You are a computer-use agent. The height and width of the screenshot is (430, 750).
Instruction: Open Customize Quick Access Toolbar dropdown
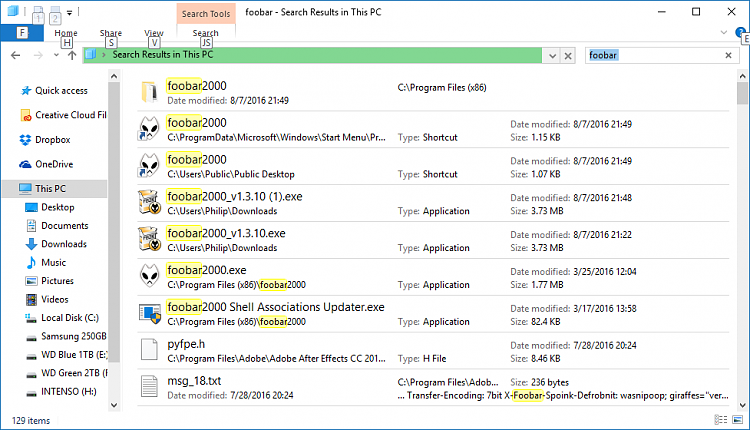(69, 13)
